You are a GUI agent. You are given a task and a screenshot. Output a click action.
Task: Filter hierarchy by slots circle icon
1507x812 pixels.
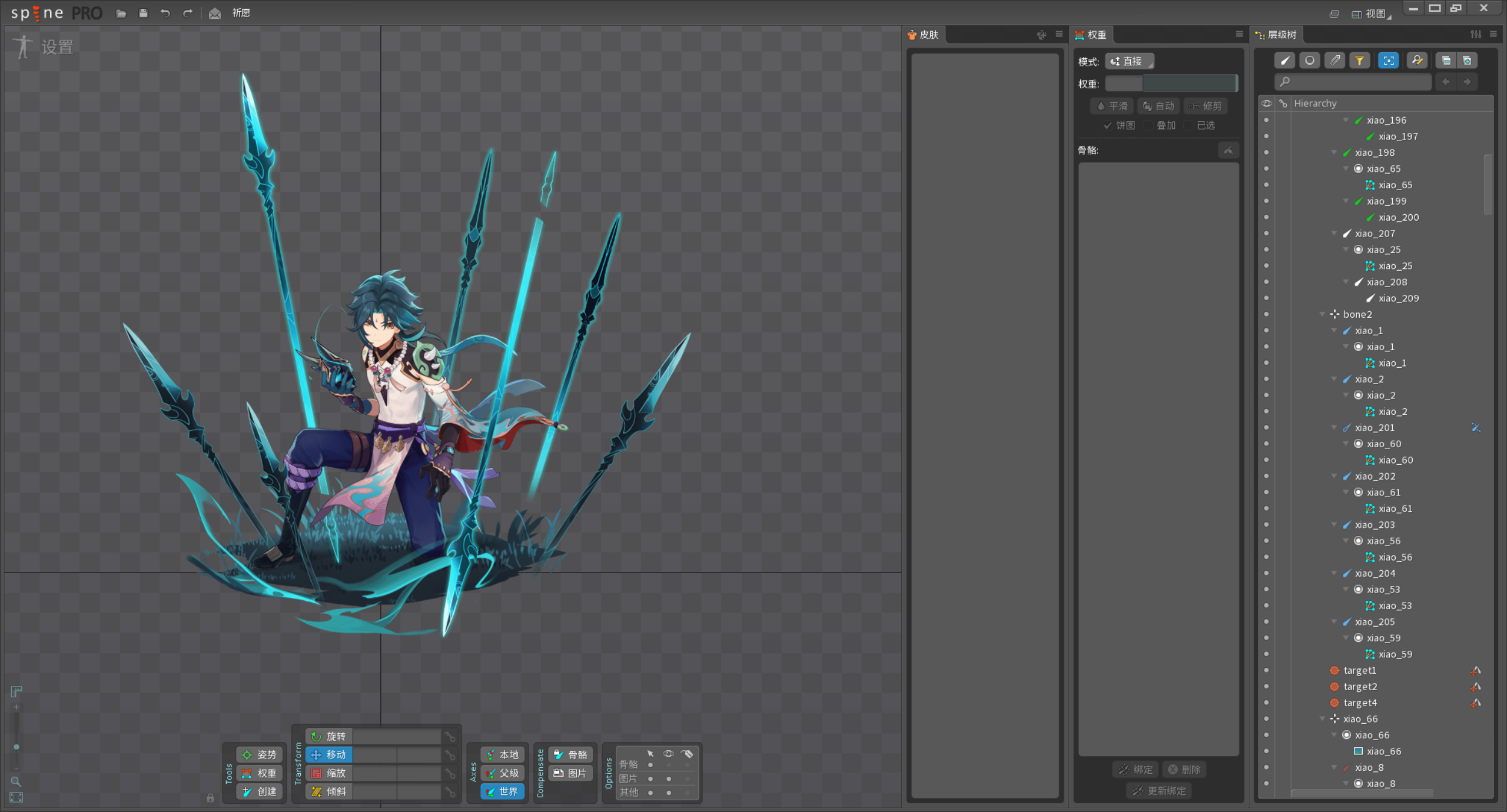[x=1309, y=60]
